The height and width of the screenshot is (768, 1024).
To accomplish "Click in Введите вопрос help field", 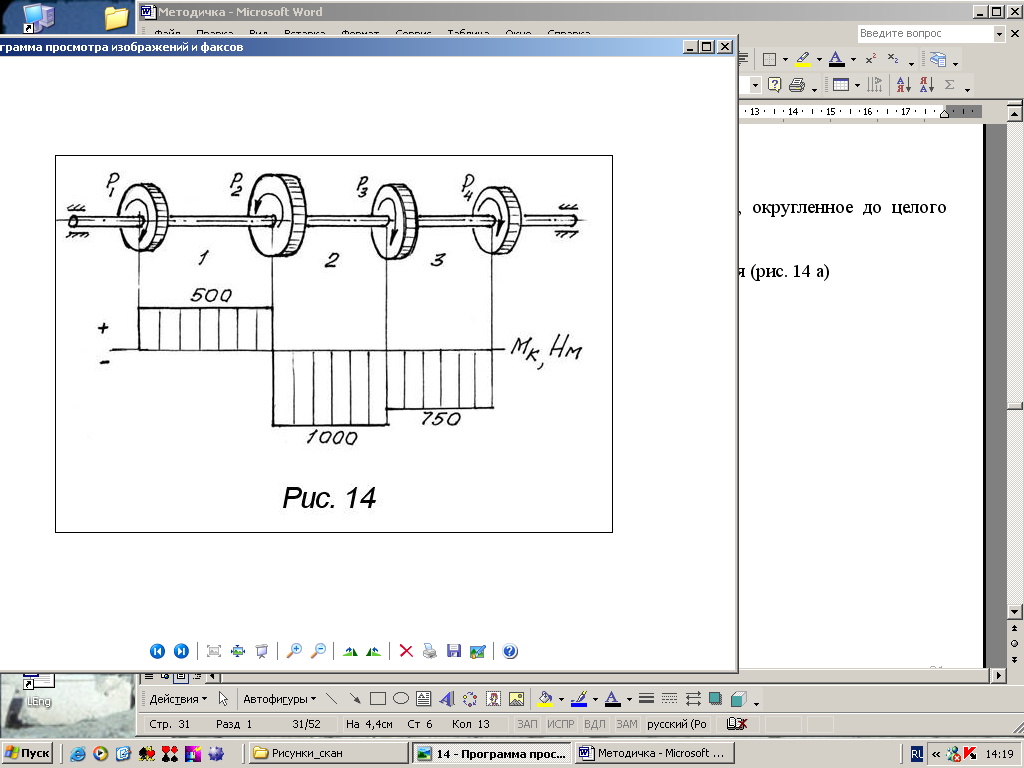I will 925,33.
